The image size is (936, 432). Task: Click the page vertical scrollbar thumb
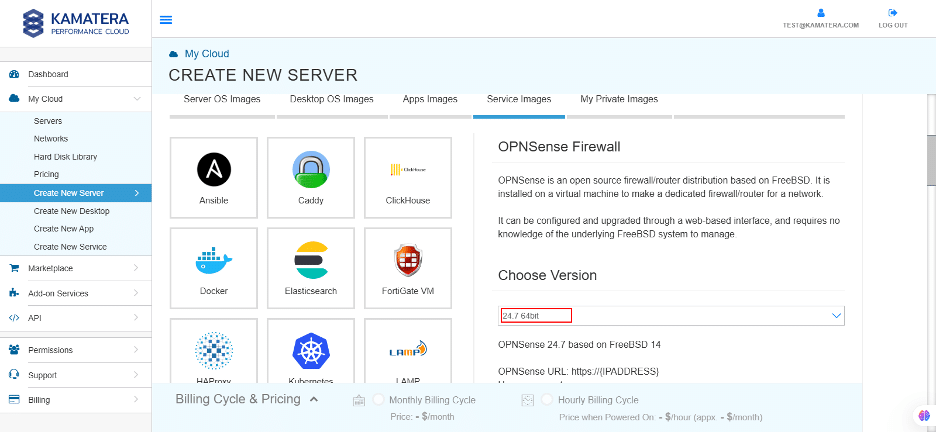click(x=931, y=161)
